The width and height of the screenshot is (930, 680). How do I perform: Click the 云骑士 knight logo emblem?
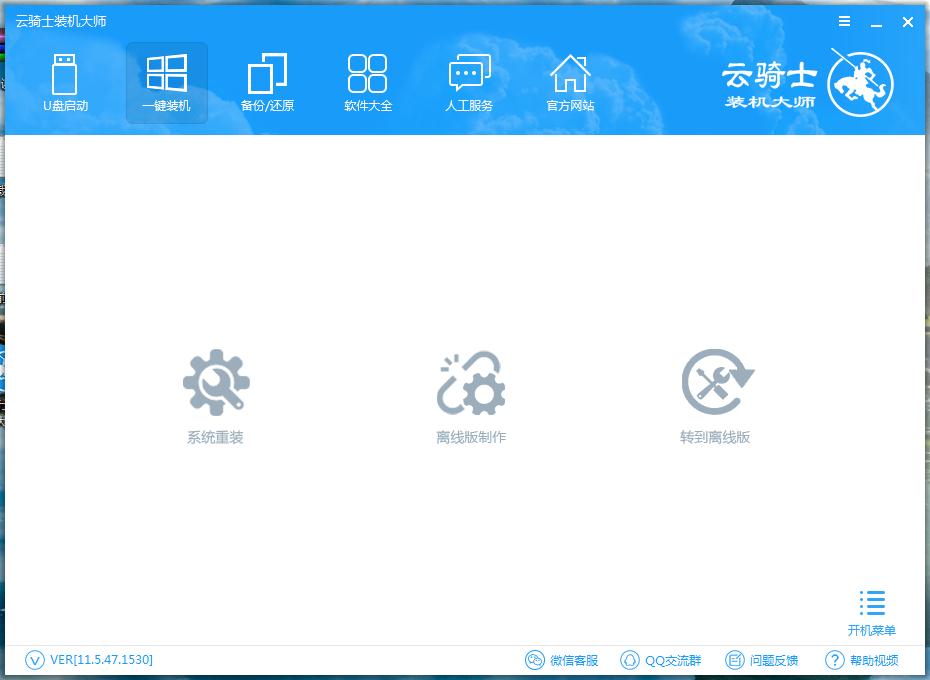pos(859,83)
